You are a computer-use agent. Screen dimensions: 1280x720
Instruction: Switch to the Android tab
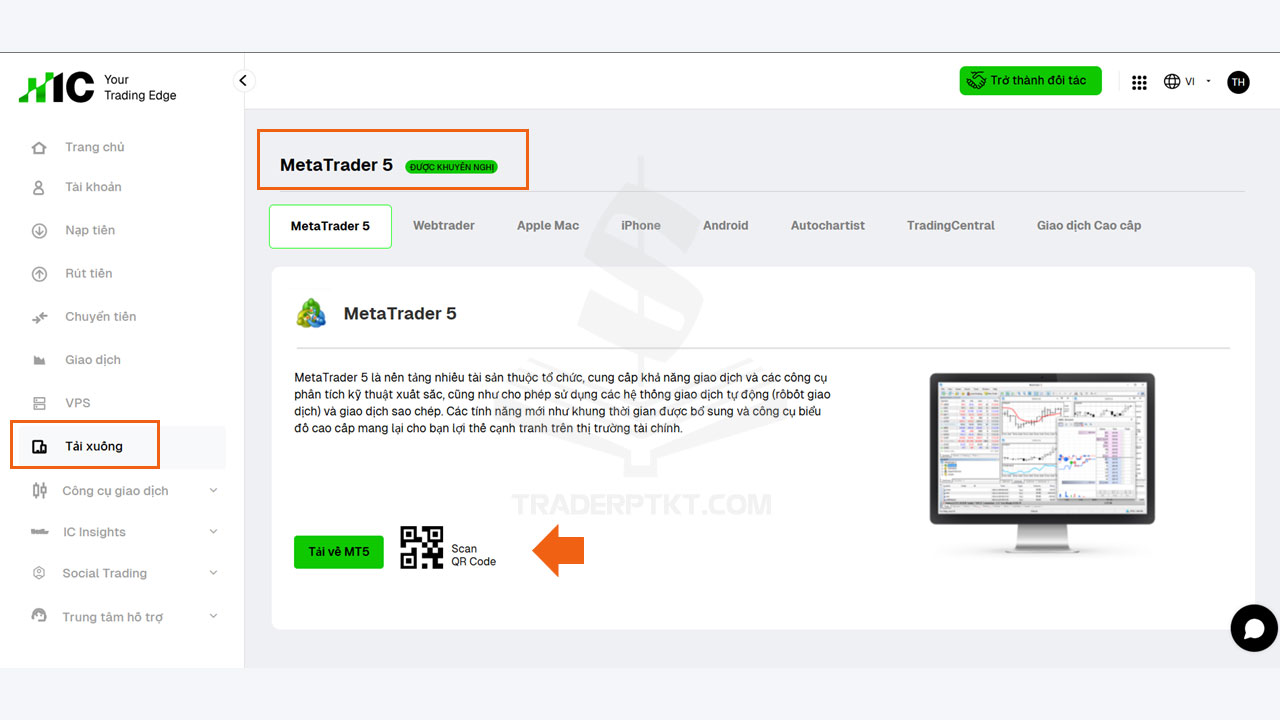725,226
